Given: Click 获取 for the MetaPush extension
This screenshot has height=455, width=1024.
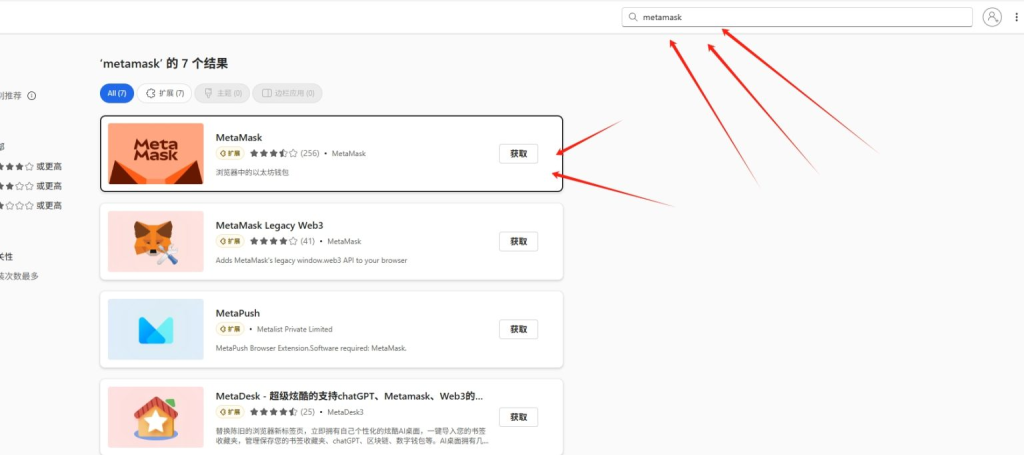Looking at the screenshot, I should click(x=519, y=330).
